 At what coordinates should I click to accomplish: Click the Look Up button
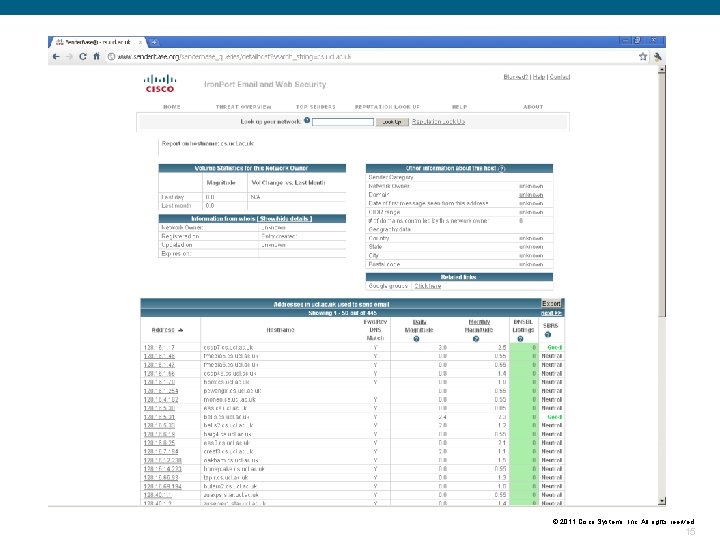(x=392, y=122)
